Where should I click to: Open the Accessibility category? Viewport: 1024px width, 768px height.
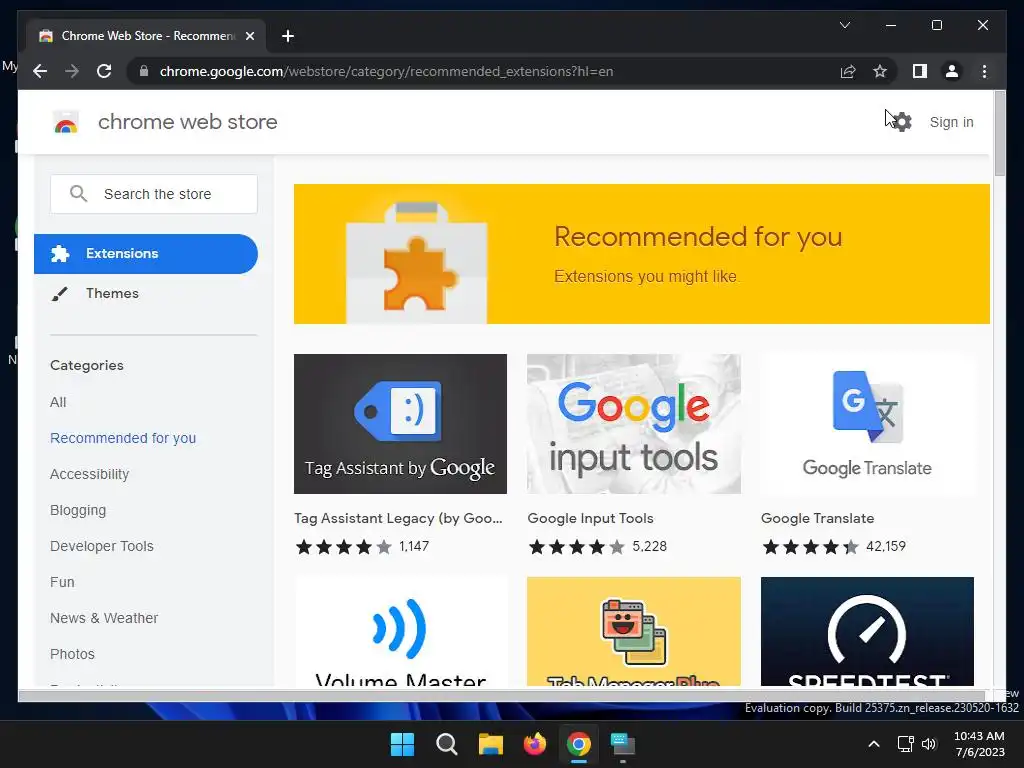(89, 474)
